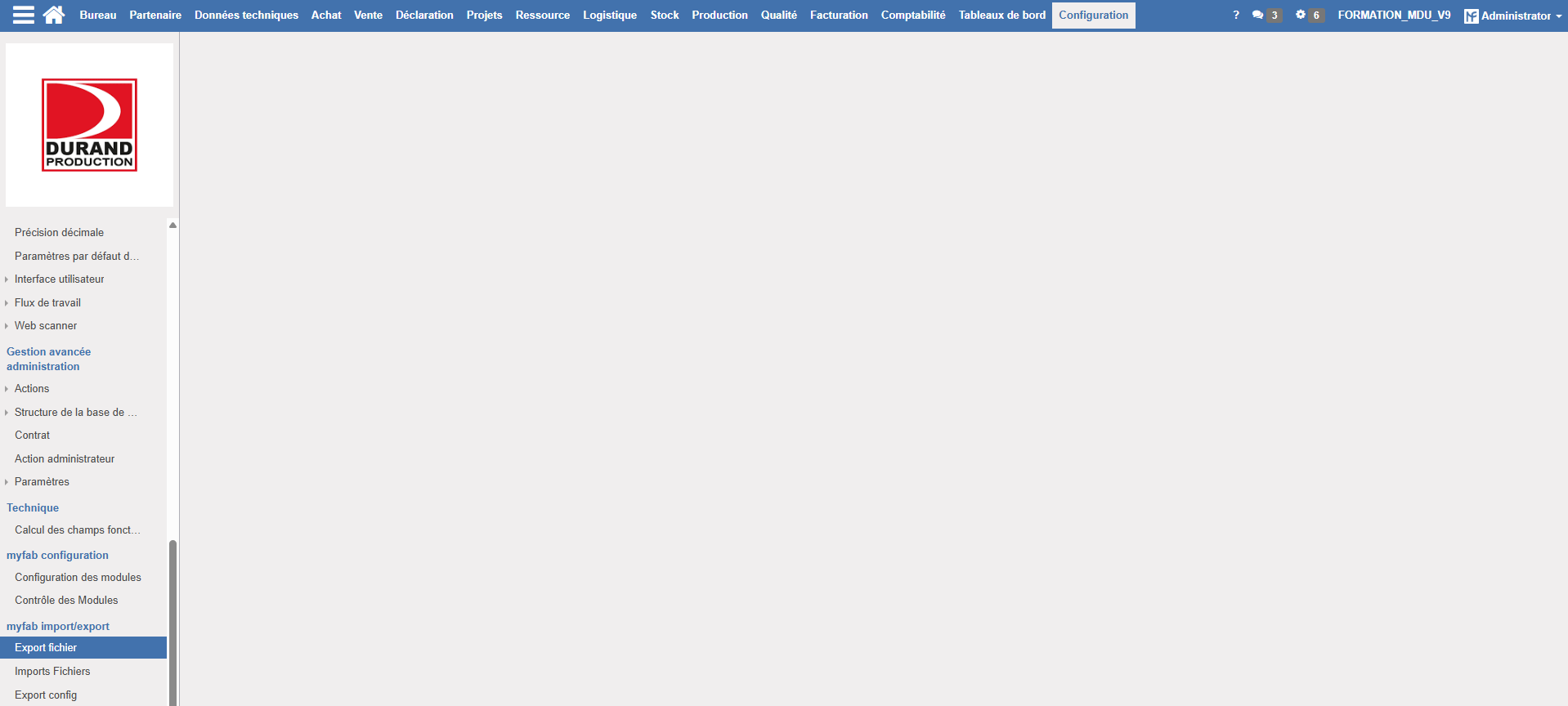Image resolution: width=1568 pixels, height=706 pixels.
Task: Click the Durand Production logo
Action: pyautogui.click(x=89, y=125)
